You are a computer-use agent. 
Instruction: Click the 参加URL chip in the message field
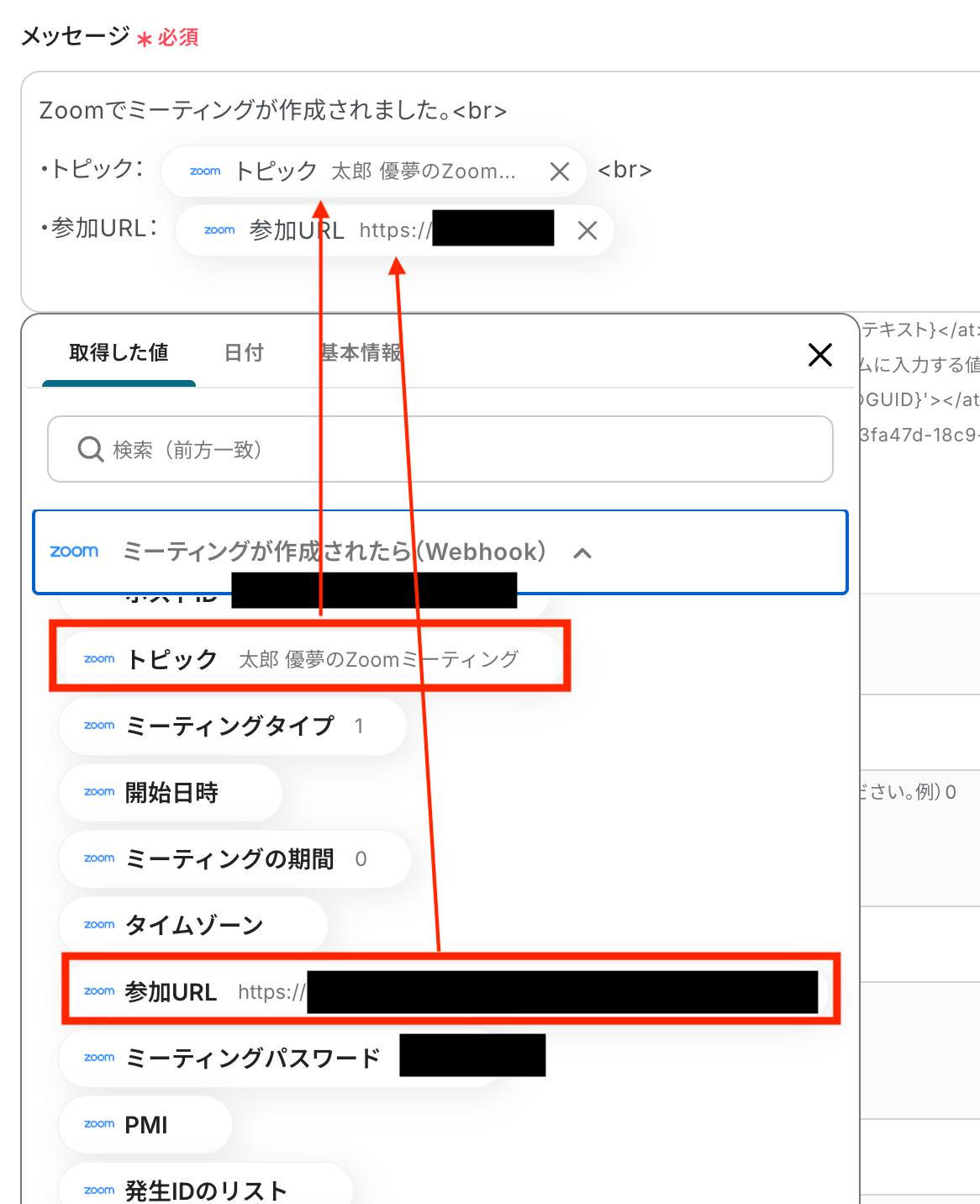tap(394, 230)
